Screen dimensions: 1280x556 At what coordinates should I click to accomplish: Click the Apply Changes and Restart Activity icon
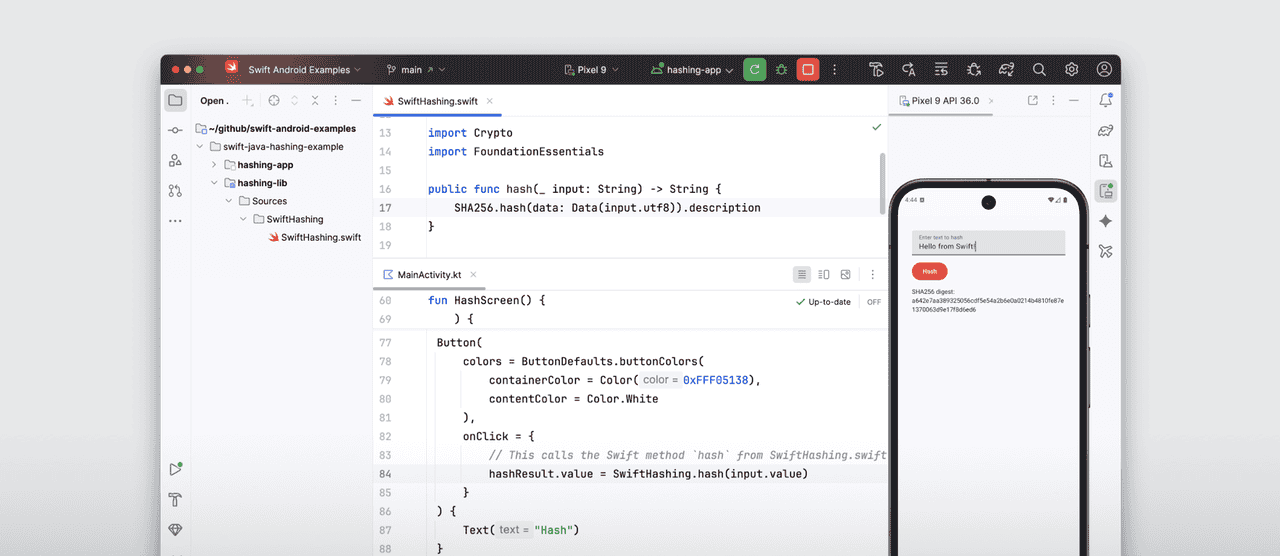(x=909, y=70)
